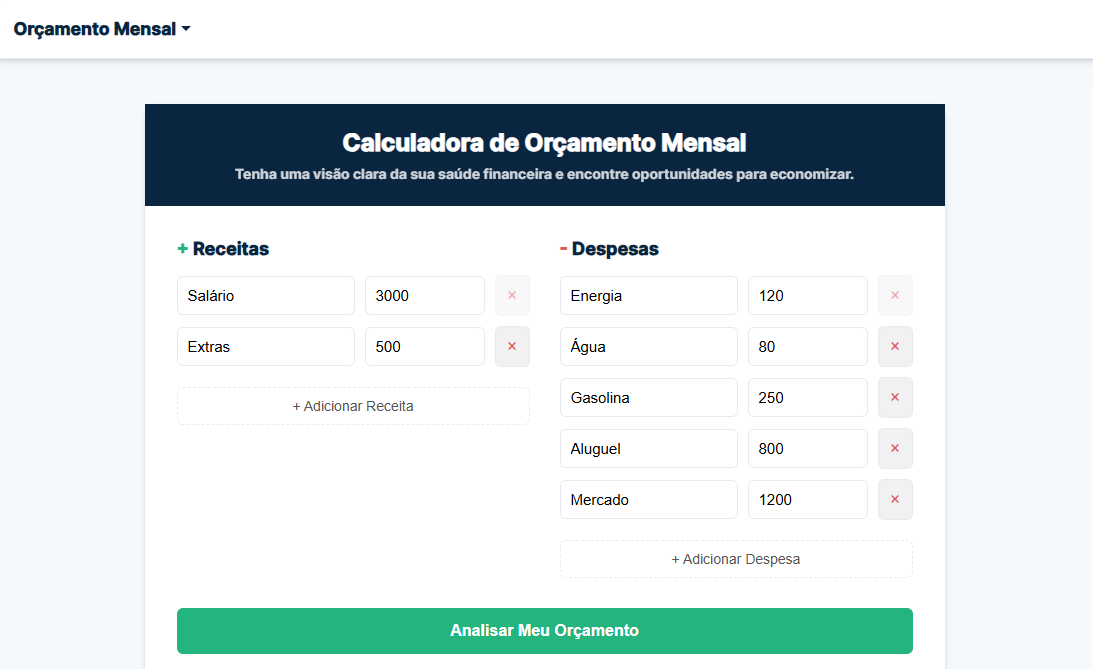Select the Salário name field
The height and width of the screenshot is (669, 1093).
[265, 295]
